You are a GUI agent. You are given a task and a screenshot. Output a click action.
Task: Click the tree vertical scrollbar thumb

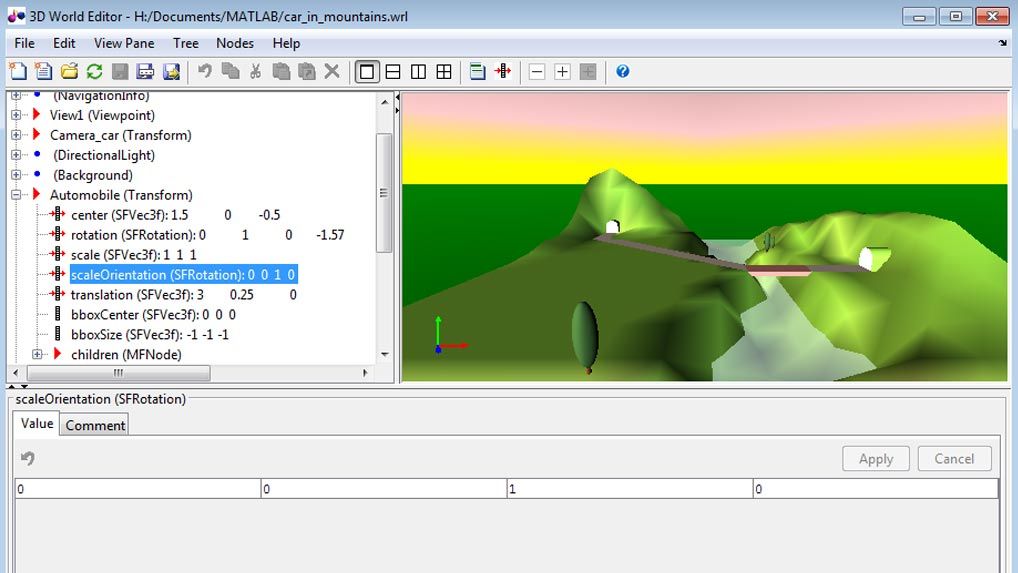[384, 193]
